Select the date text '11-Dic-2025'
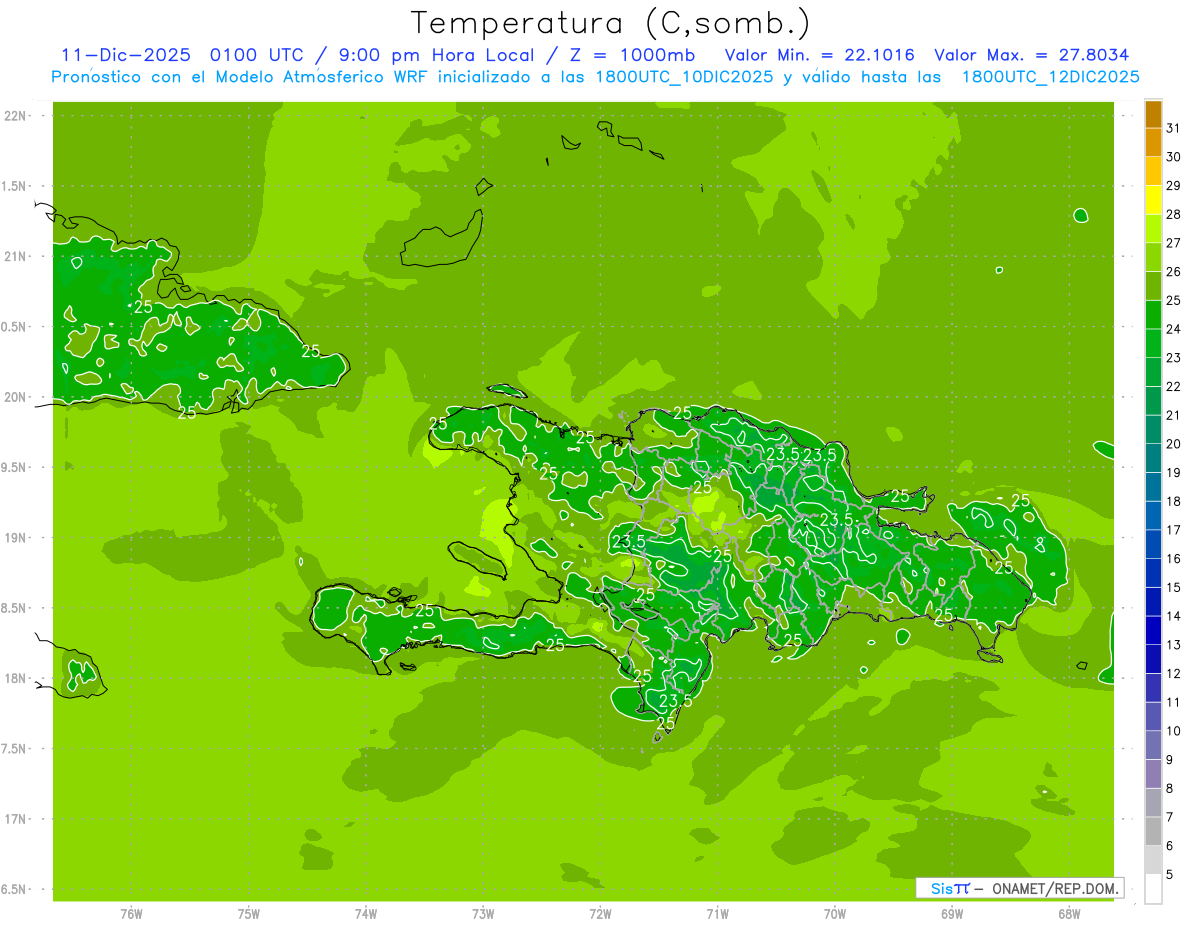Viewport: 1200px width, 927px height. point(128,55)
